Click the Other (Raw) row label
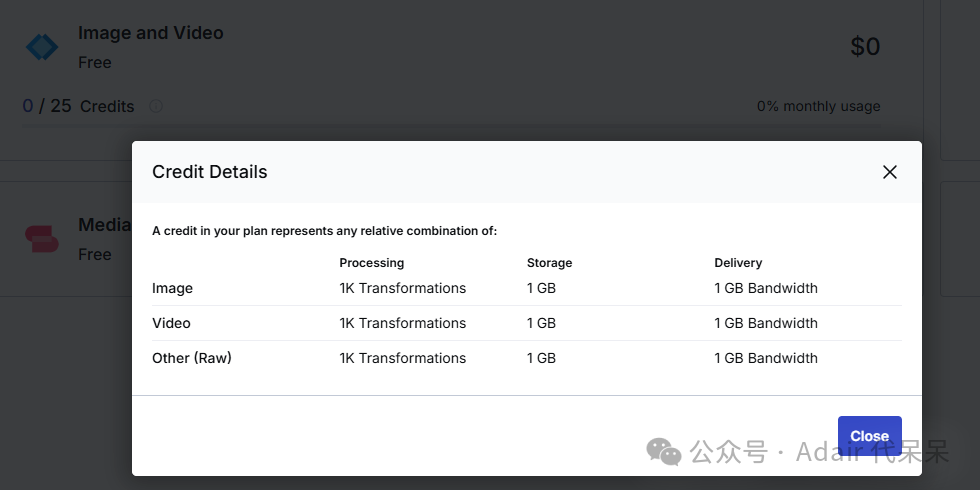 pyautogui.click(x=191, y=358)
